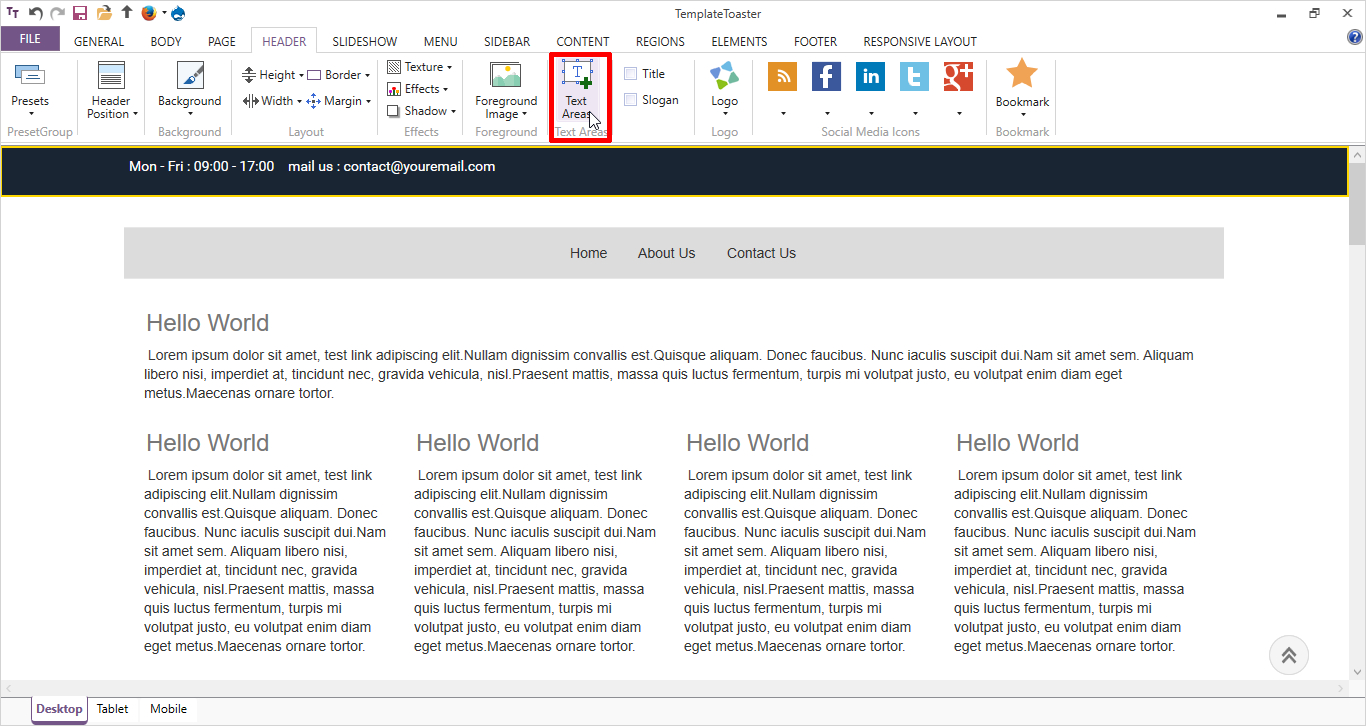Expand the Shadow dropdown menu
The image size is (1366, 726).
coord(421,111)
